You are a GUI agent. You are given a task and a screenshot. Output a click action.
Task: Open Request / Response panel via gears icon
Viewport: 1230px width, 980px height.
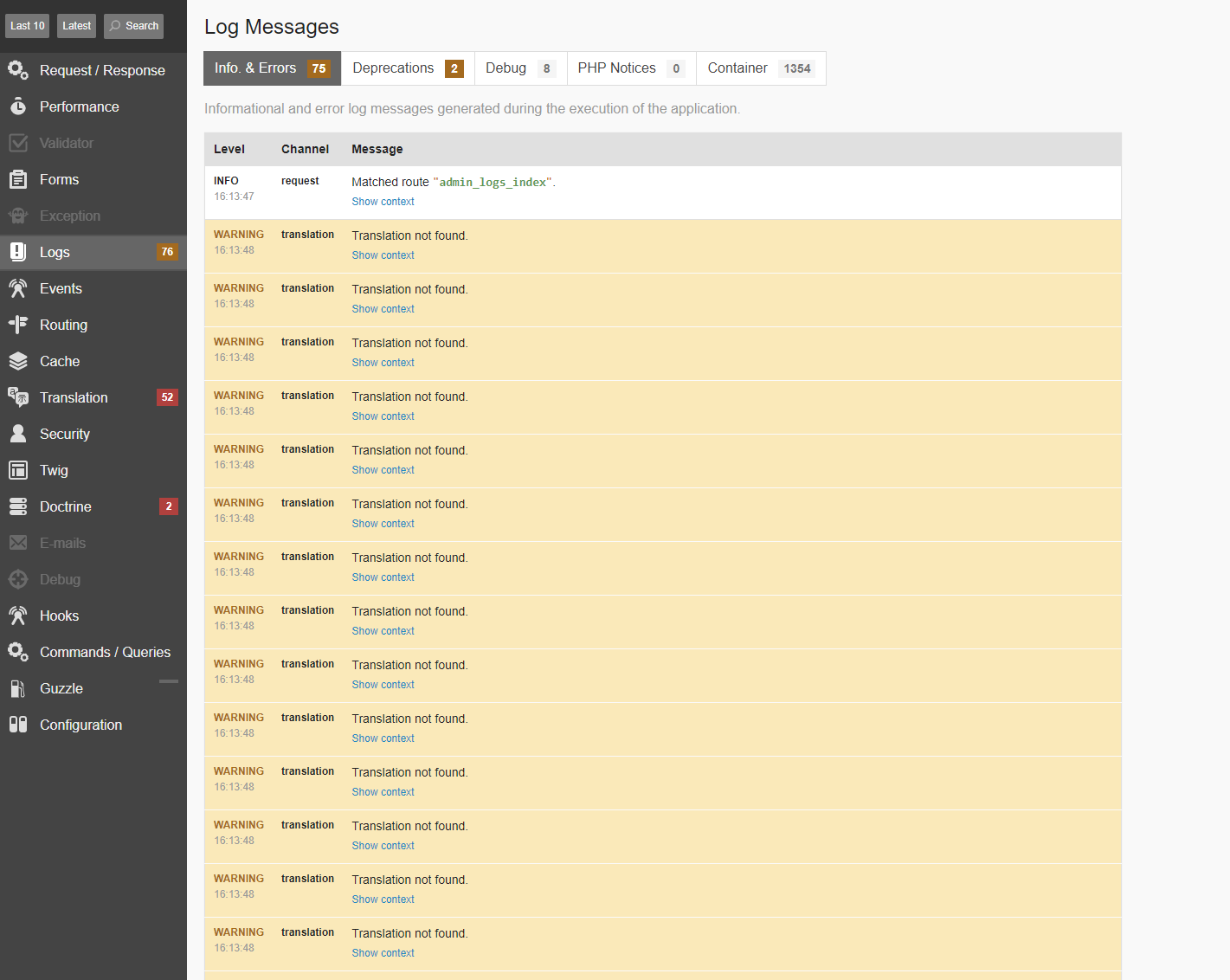[x=18, y=69]
